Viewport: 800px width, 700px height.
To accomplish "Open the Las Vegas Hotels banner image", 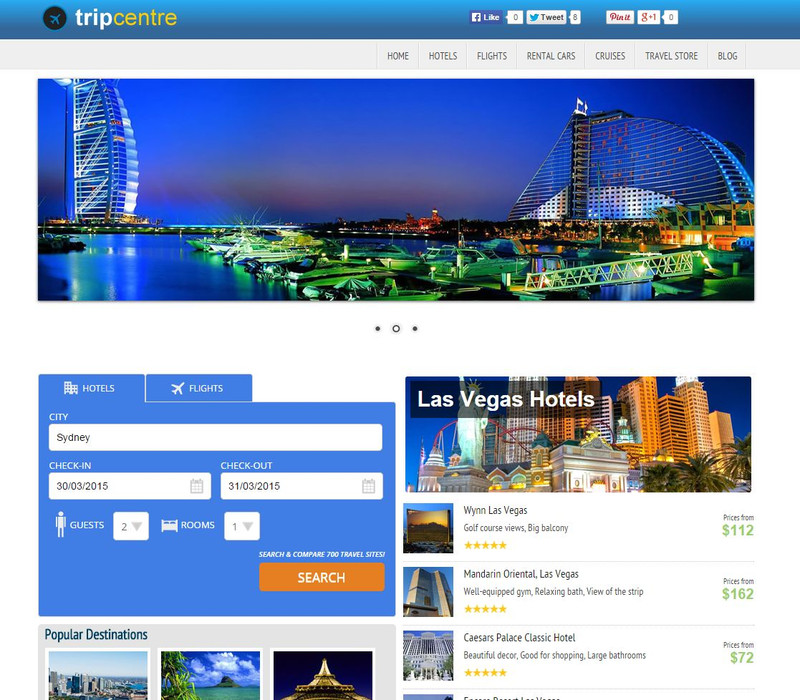I will [x=578, y=434].
